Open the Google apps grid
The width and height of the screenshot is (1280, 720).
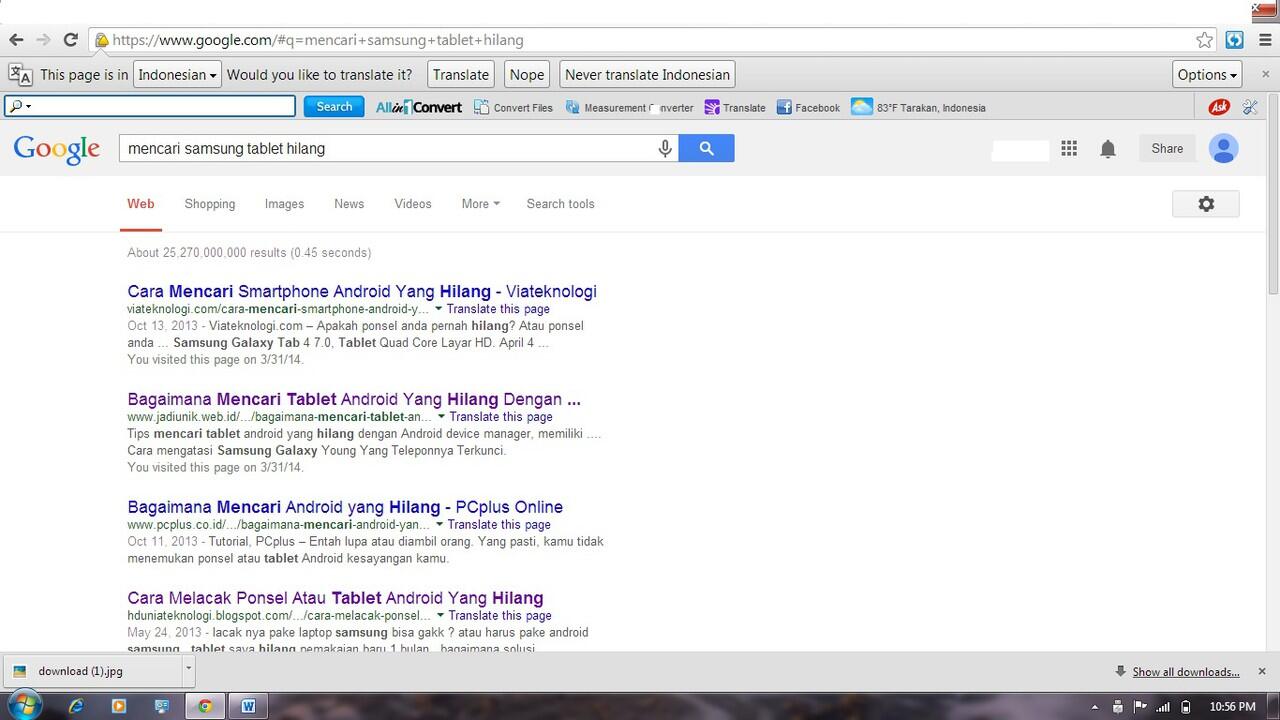(x=1069, y=148)
